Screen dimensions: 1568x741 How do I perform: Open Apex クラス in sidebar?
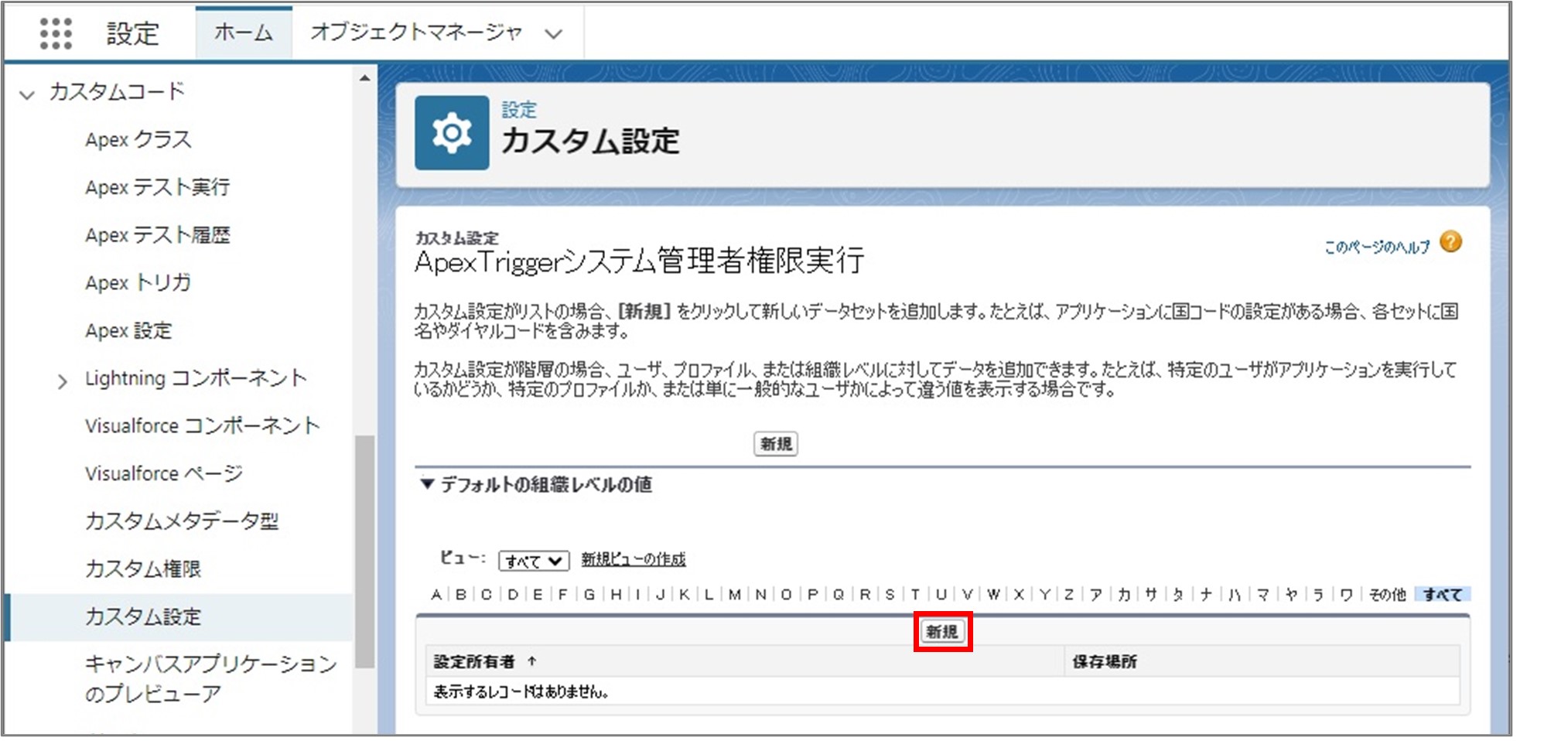pyautogui.click(x=138, y=140)
